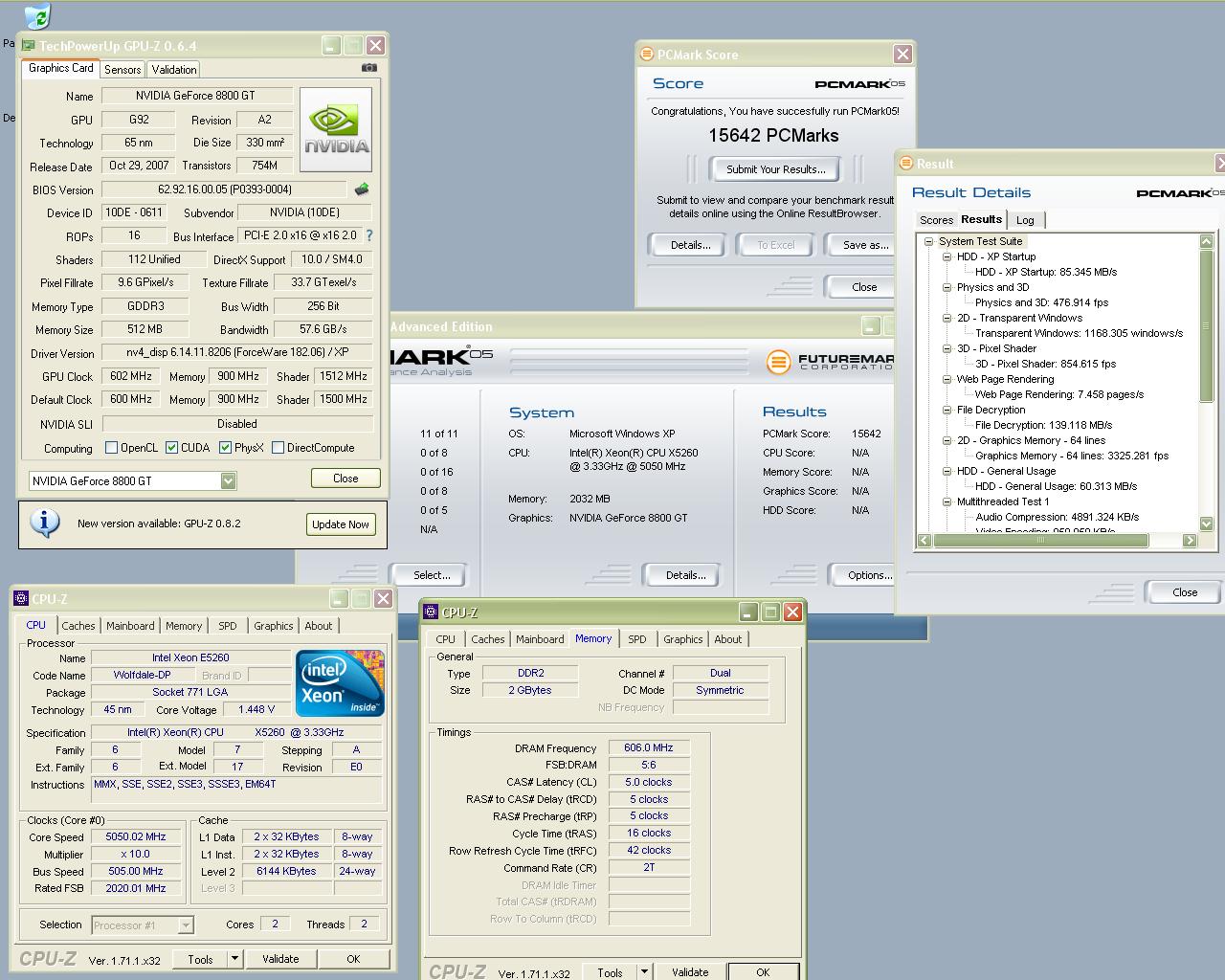Click the Result window title bar icon
The height and width of the screenshot is (980, 1225).
tap(905, 164)
